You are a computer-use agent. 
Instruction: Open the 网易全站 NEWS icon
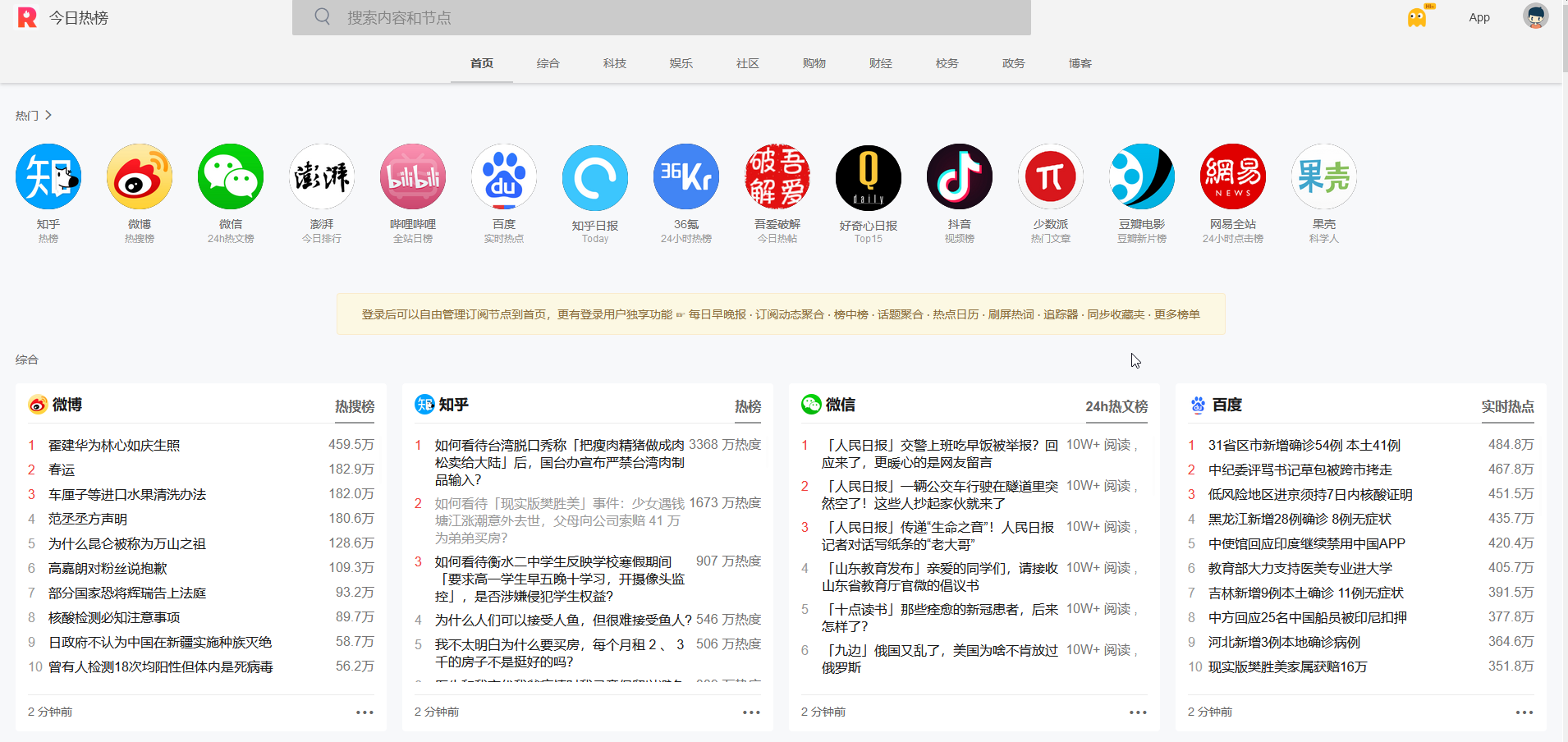(x=1233, y=176)
